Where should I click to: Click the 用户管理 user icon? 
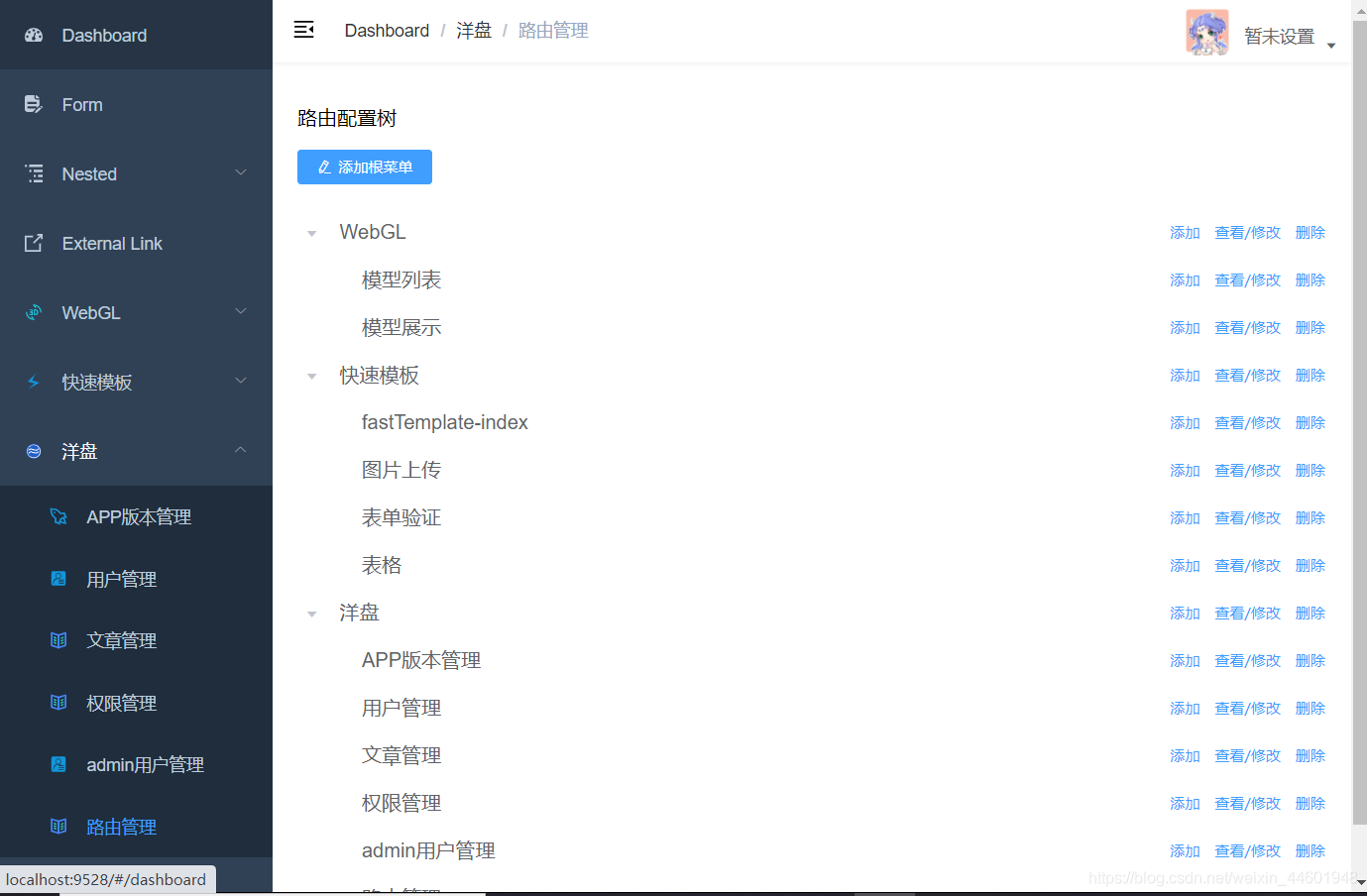58,579
